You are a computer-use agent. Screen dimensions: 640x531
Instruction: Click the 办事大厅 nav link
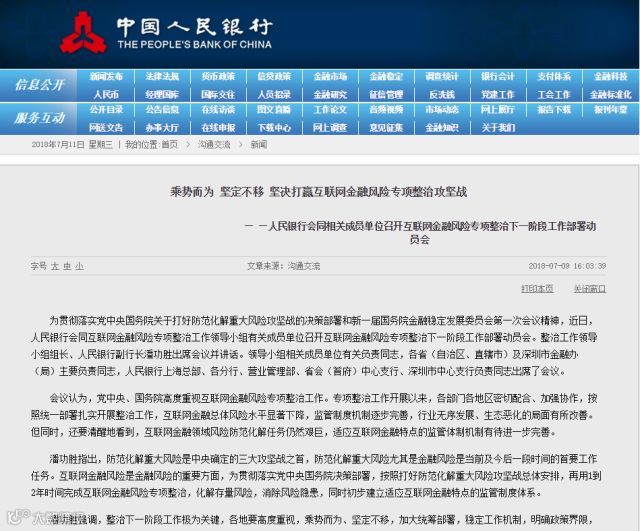(162, 128)
